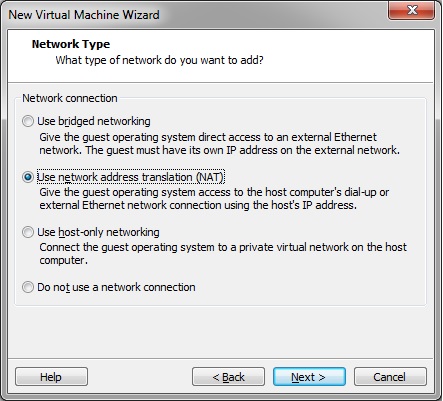Close the wizard with the red X
This screenshot has height=401, width=443.
(412, 10)
